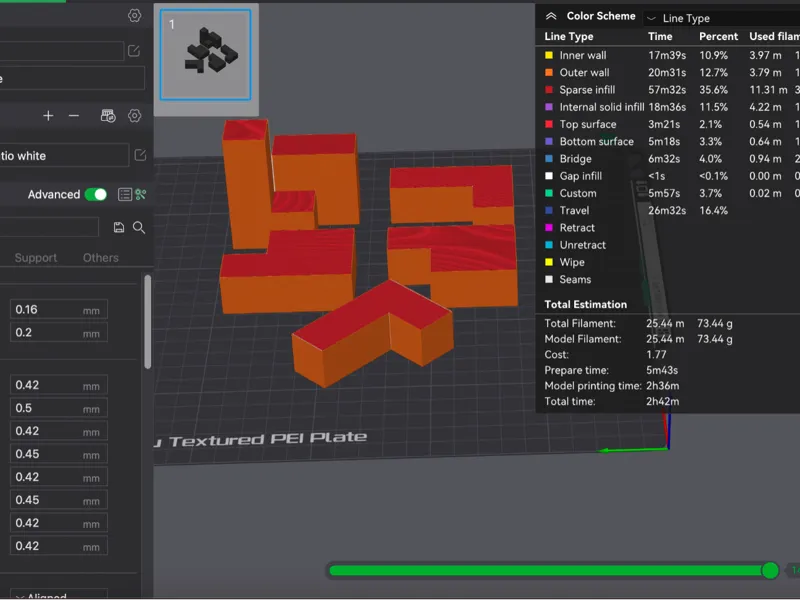Open the settings search magnifier
Image resolution: width=800 pixels, height=600 pixels.
(139, 228)
